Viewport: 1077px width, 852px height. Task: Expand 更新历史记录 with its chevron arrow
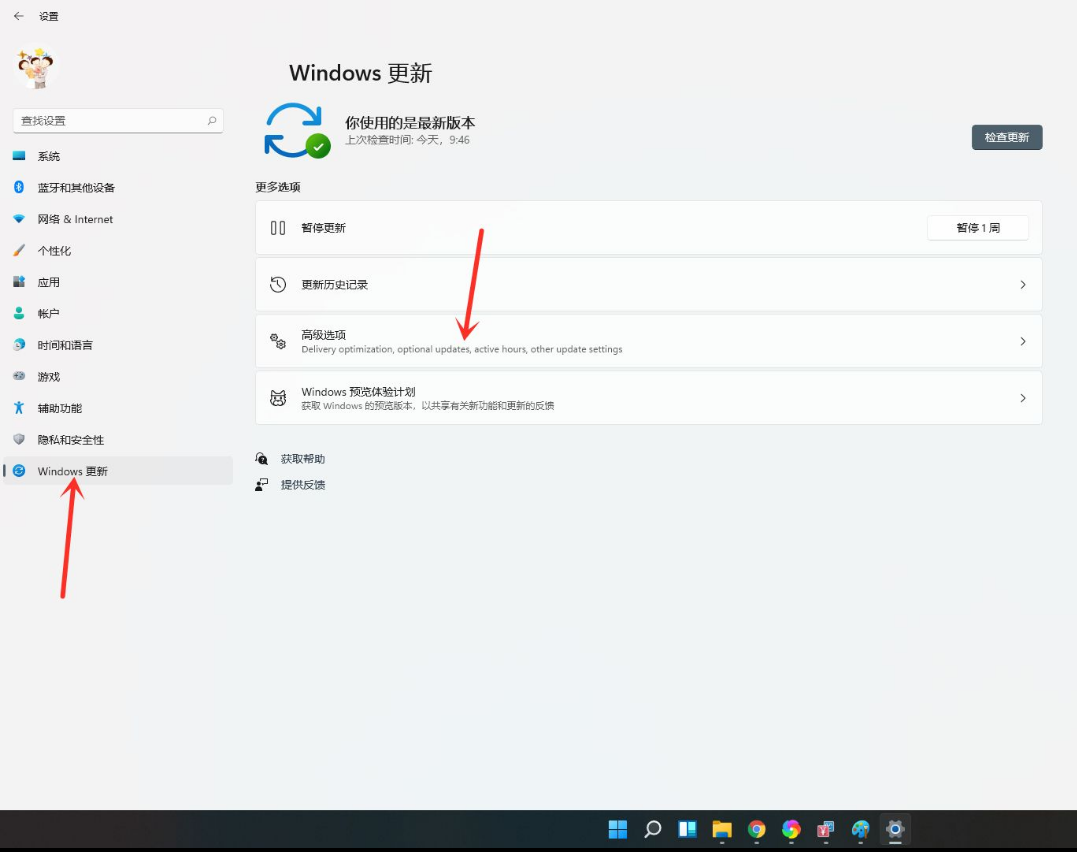[x=1022, y=285]
